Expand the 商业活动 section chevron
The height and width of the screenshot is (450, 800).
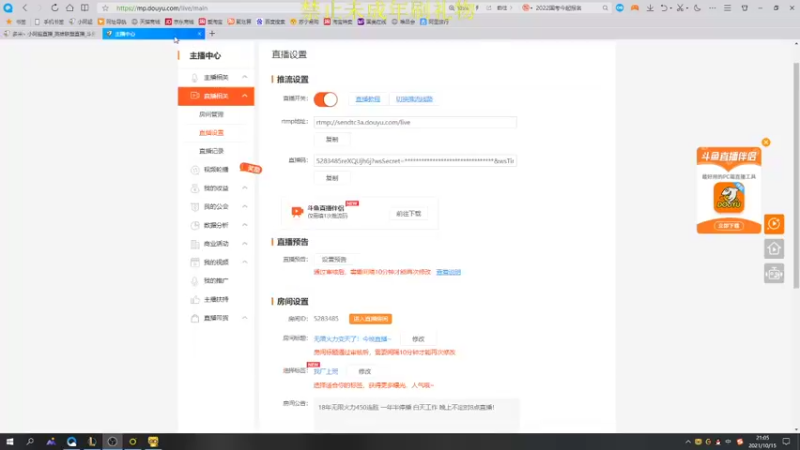244,244
